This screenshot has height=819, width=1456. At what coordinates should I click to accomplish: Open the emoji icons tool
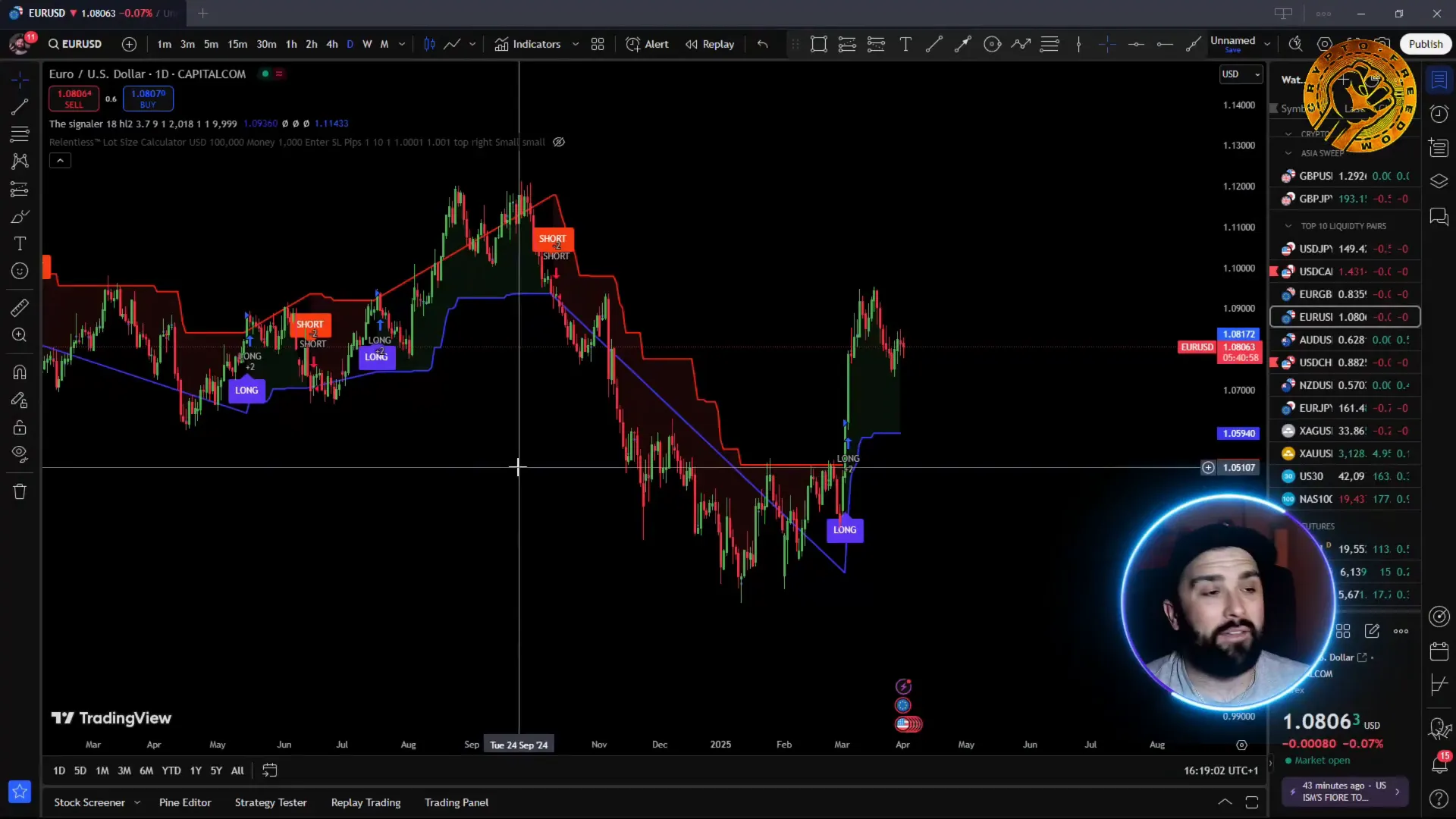[20, 271]
